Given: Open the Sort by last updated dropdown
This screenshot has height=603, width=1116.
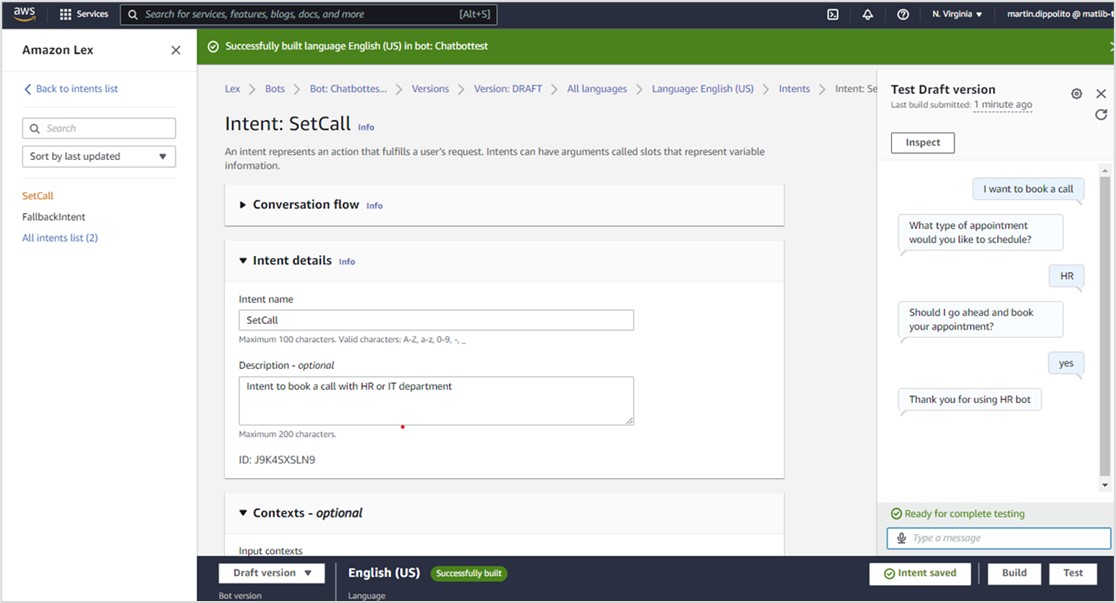Looking at the screenshot, I should [99, 157].
